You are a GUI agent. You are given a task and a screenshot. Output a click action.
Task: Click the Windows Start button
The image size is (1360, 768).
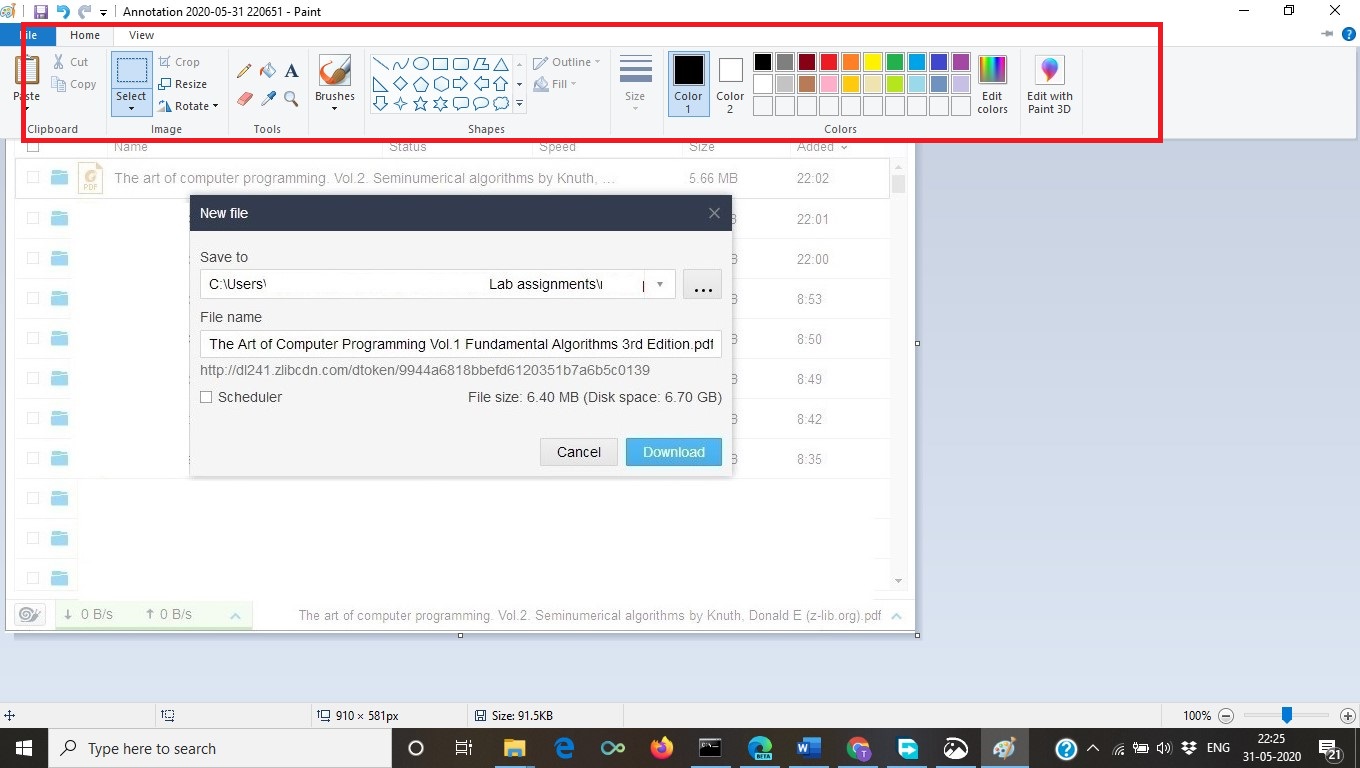[23, 748]
